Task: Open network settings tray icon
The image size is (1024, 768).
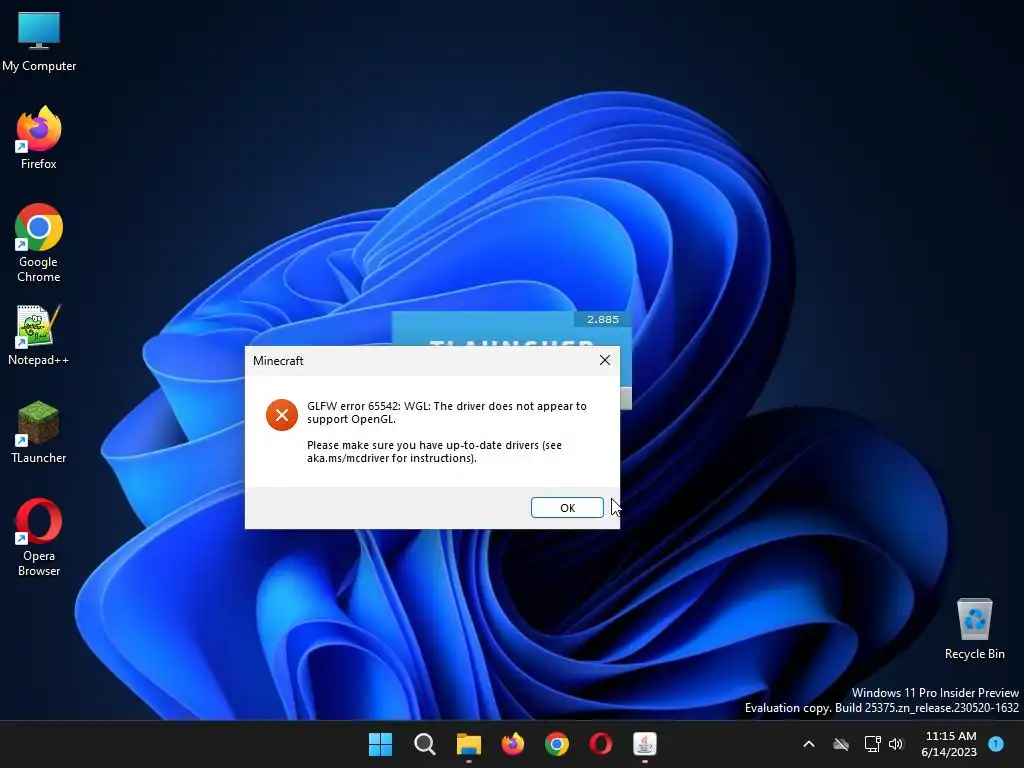Action: 872,744
